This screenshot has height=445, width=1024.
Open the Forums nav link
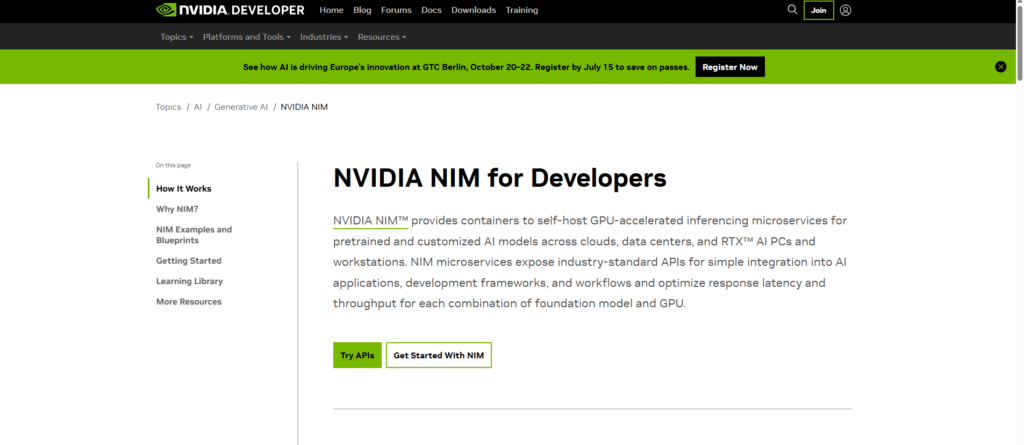(396, 10)
